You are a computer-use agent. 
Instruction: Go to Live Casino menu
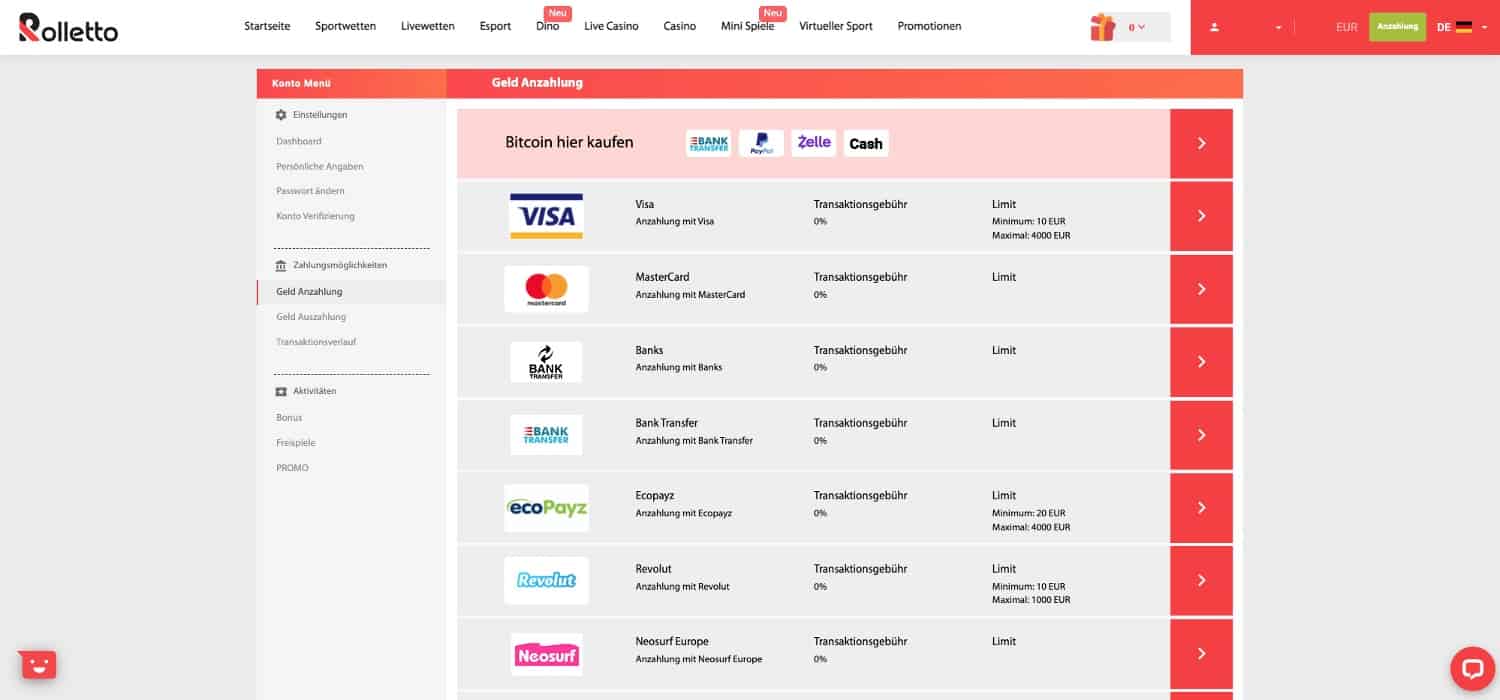click(611, 26)
